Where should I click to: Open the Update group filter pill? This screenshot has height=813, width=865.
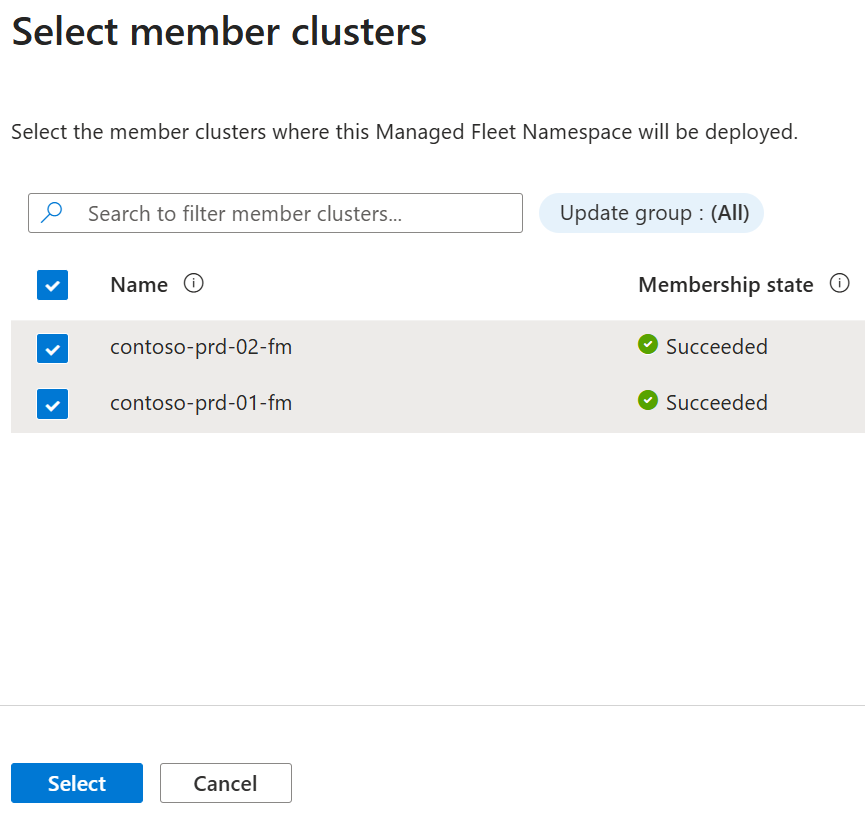pyautogui.click(x=652, y=213)
